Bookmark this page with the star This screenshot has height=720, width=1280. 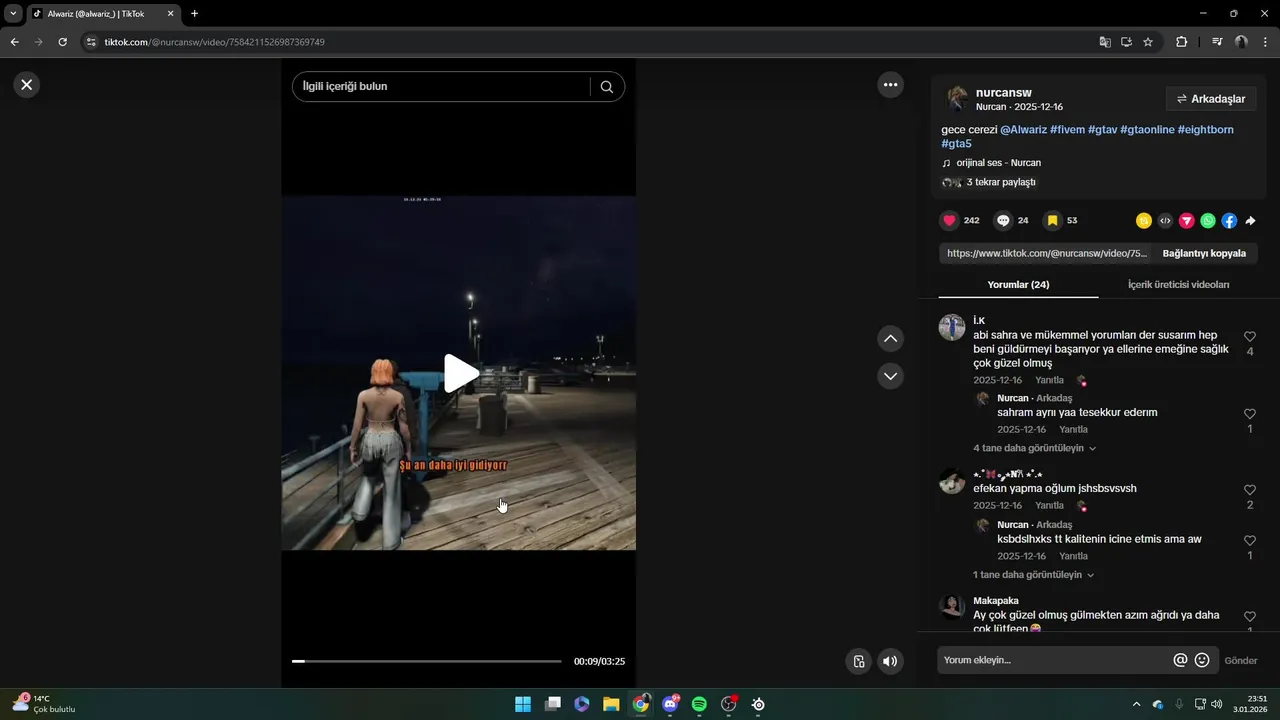pyautogui.click(x=1148, y=42)
